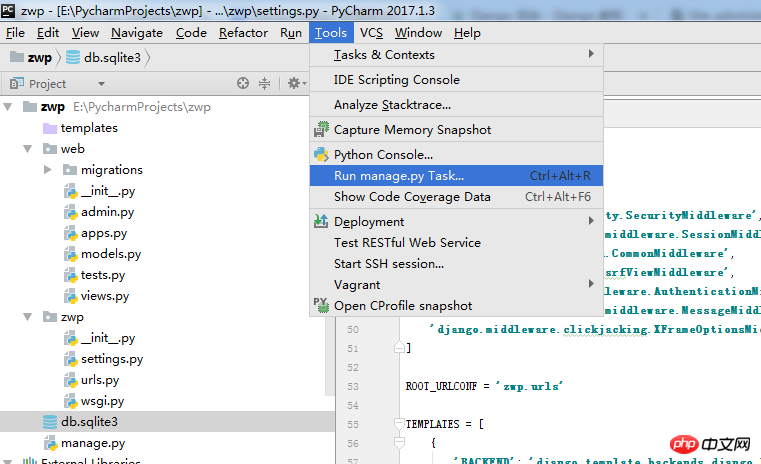
Task: Click the zwp folder icon in breadcrumb bar
Action: coord(17,57)
